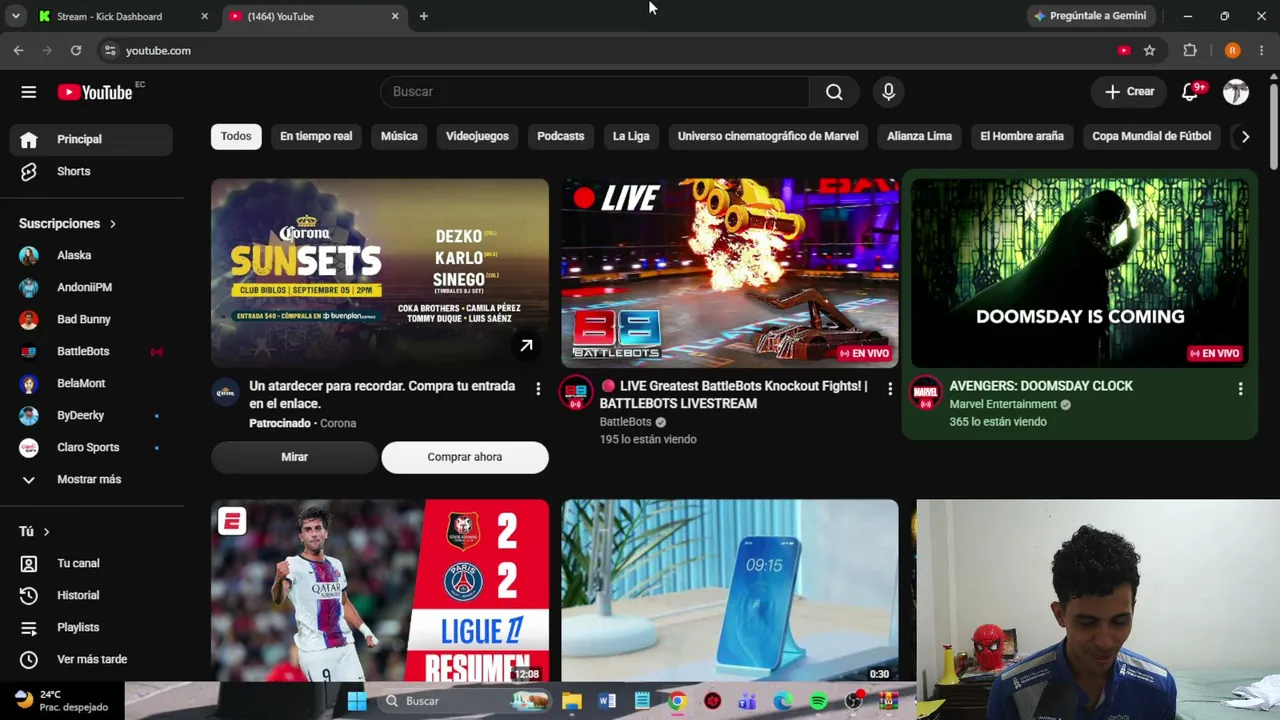Open the Corona ad external link arrow
Screen dimensions: 1280x720
(x=526, y=346)
